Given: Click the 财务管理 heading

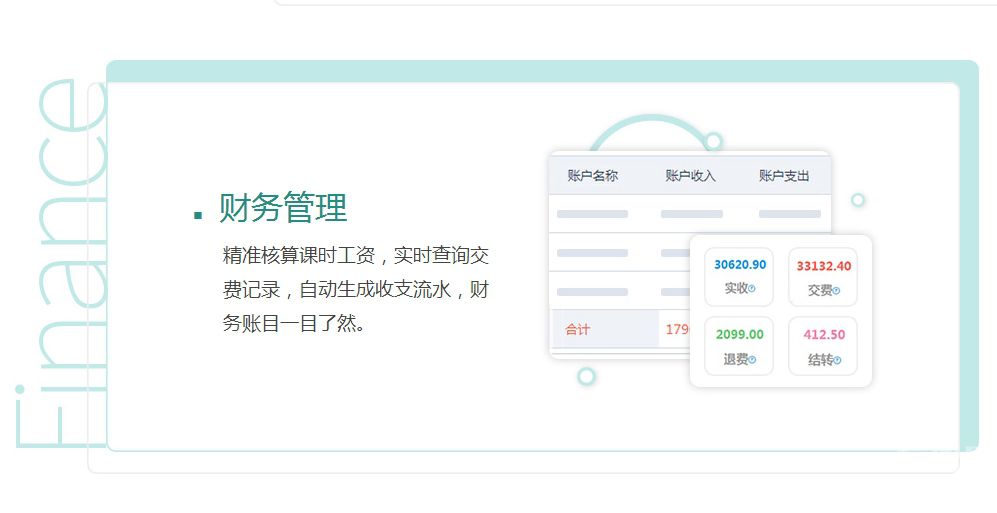Looking at the screenshot, I should click(283, 208).
